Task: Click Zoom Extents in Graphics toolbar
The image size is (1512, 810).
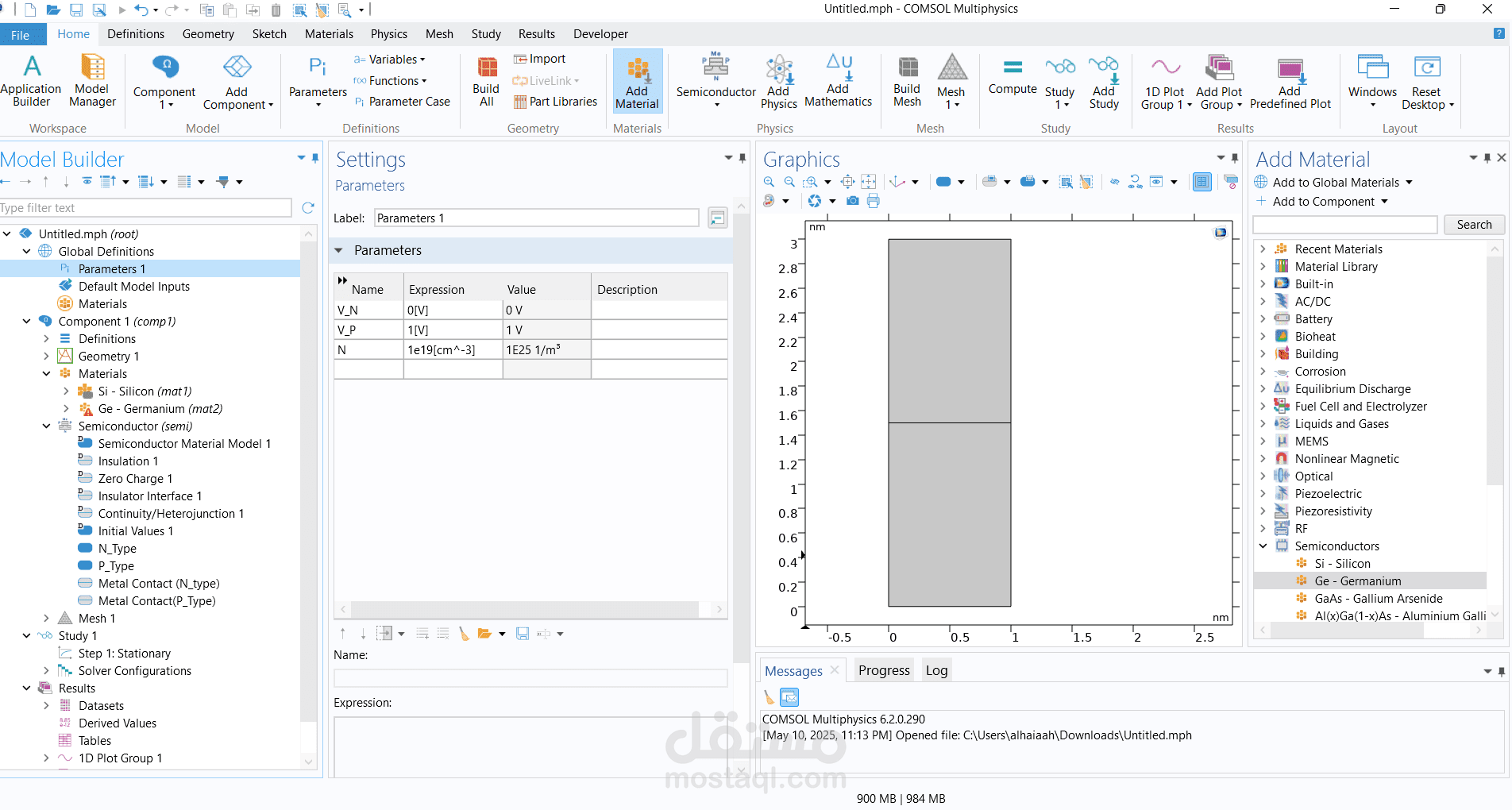Action: tap(848, 182)
